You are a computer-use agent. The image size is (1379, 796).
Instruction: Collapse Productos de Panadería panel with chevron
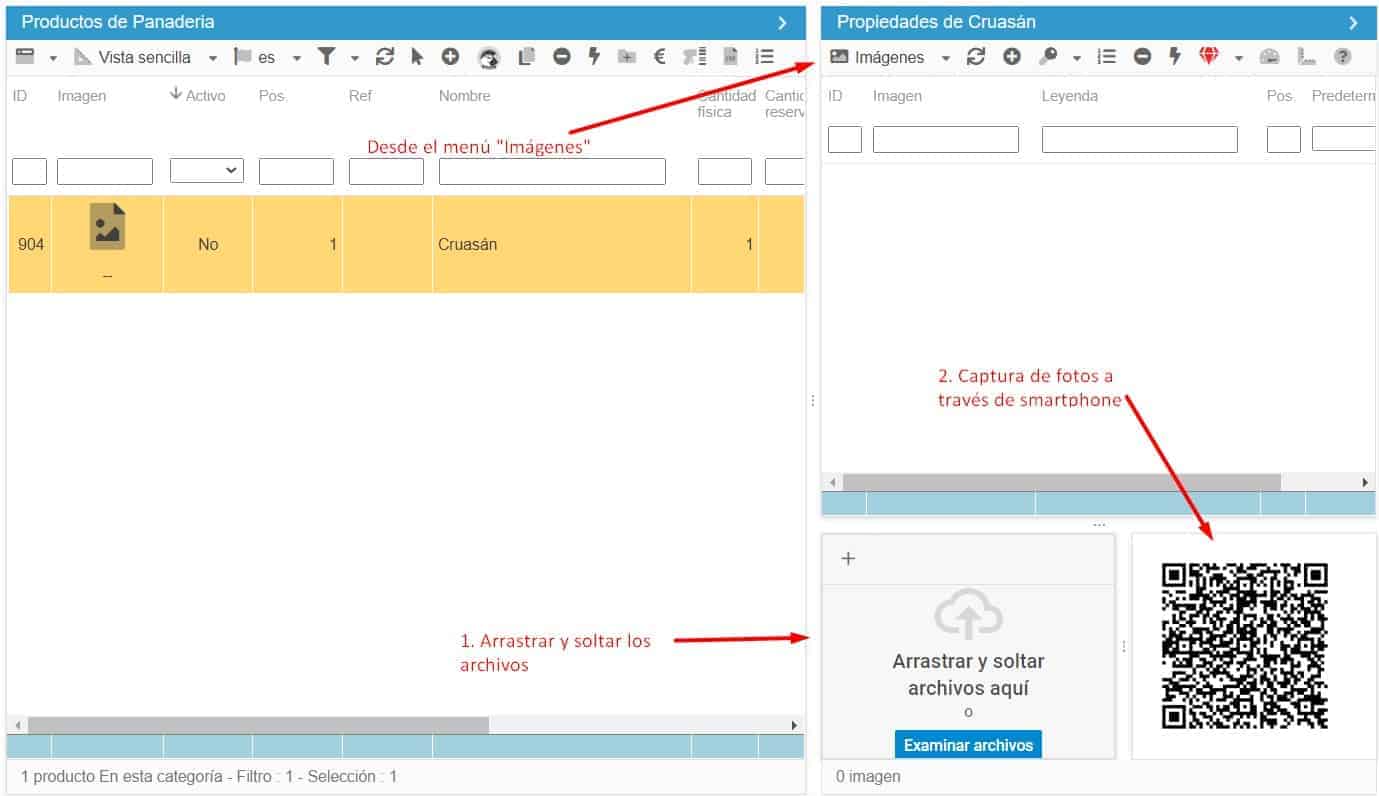tap(783, 22)
